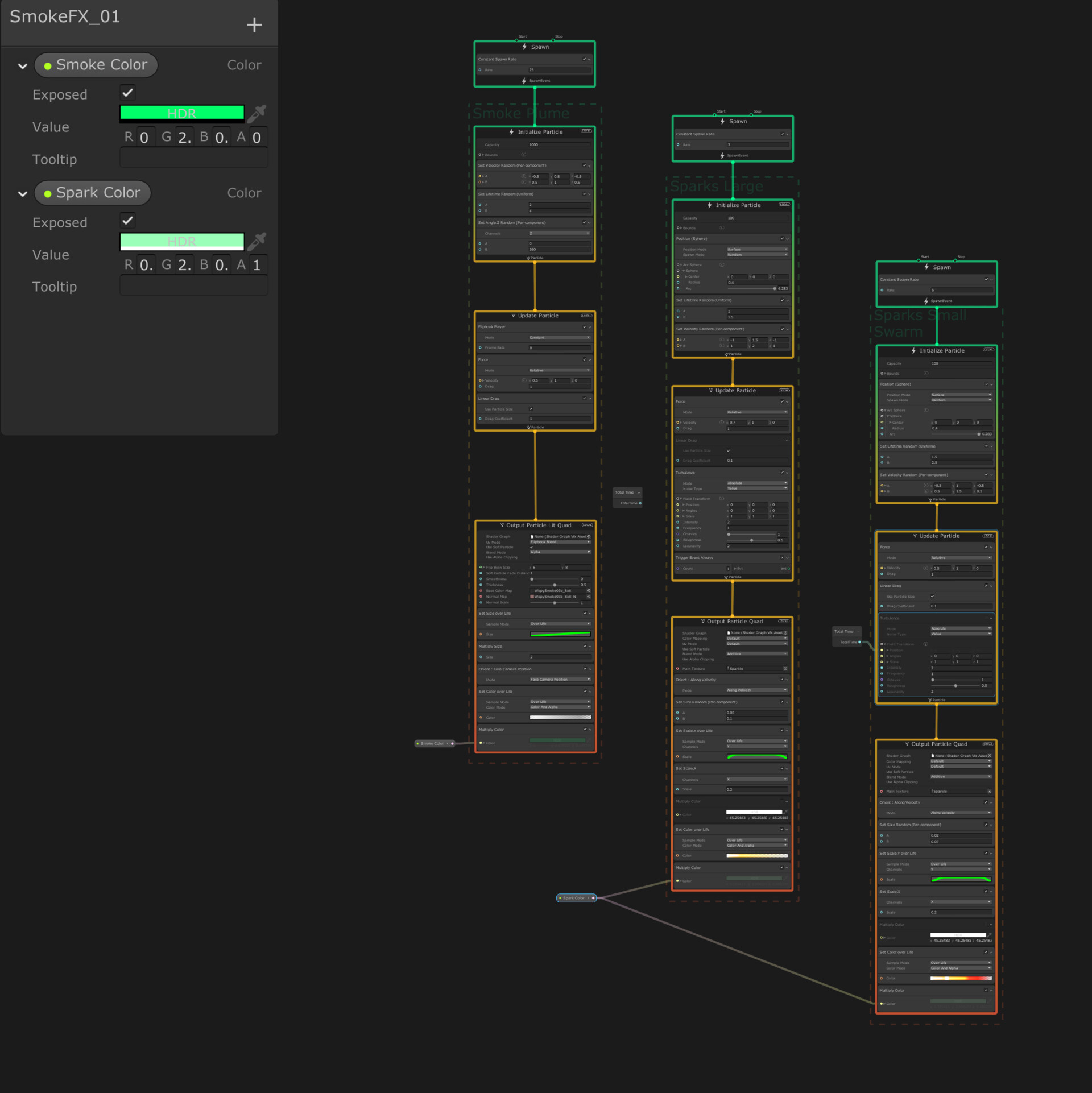Click the SmokeFX_01 blackboard title
Viewport: 1092px width, 1093px height.
point(65,16)
